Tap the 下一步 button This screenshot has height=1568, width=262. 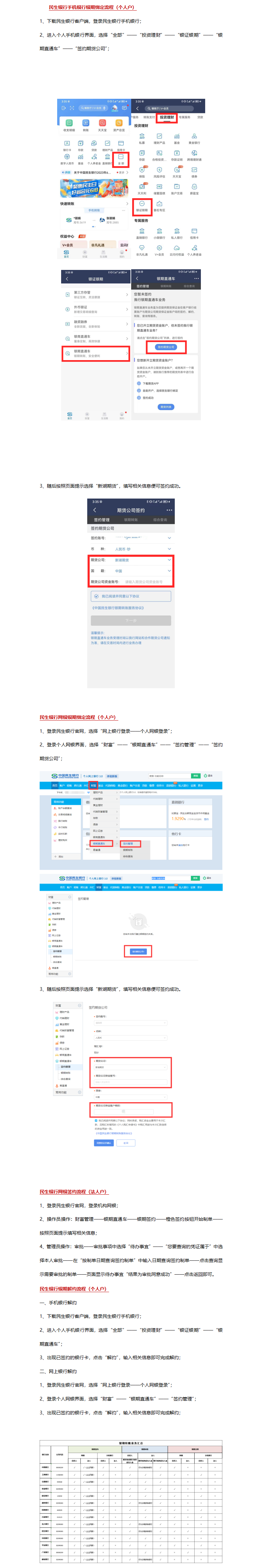pos(131,621)
